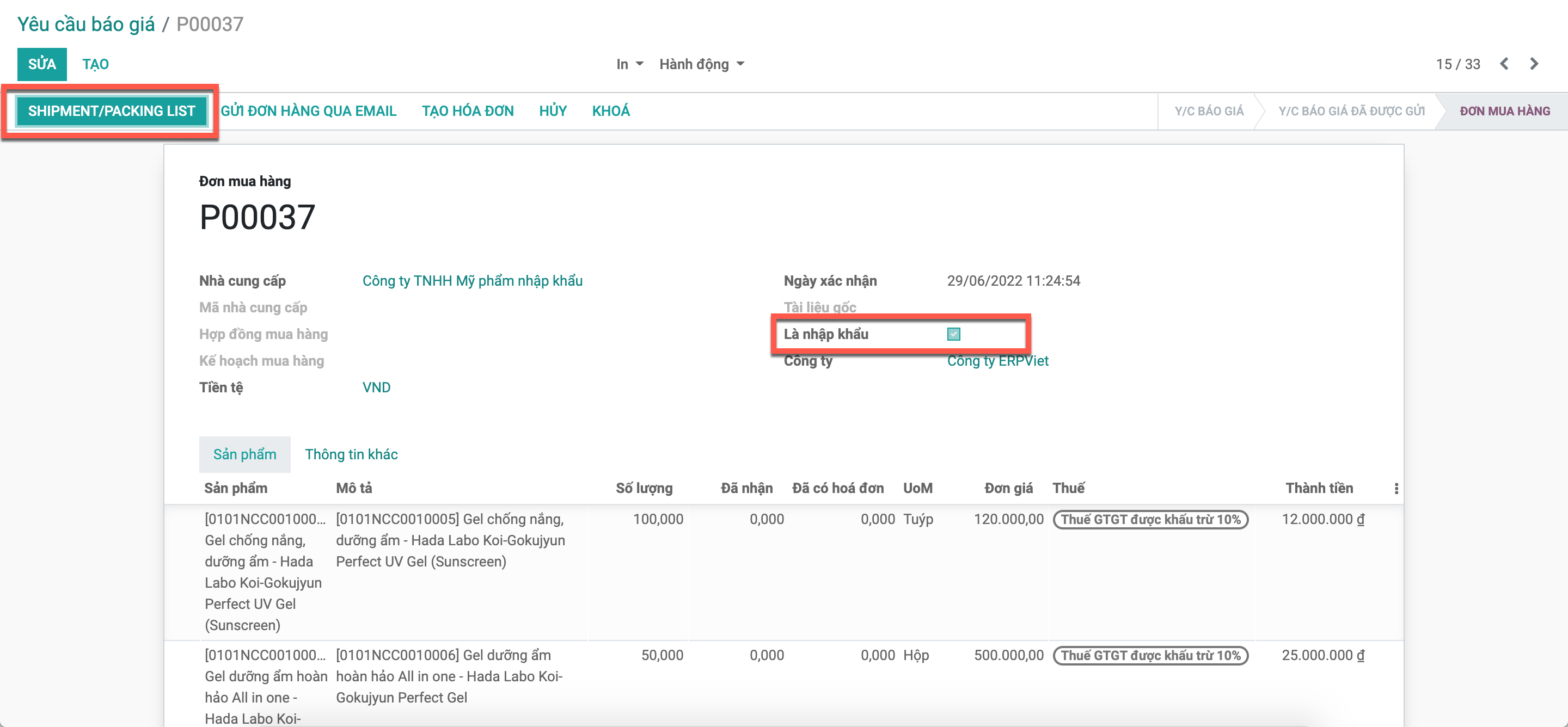Go to next record arrow

[x=1534, y=64]
